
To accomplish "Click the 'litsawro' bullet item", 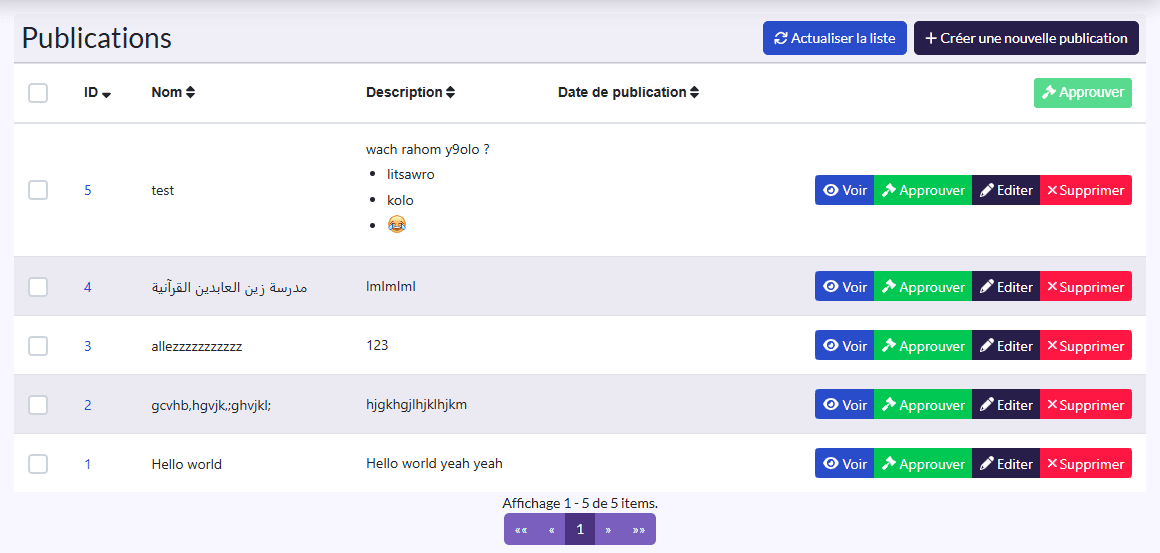I will 411,175.
